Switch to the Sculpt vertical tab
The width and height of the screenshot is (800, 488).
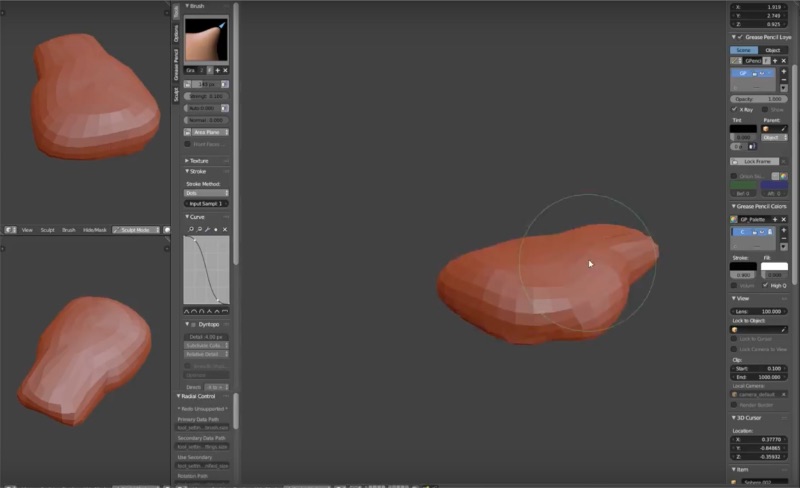coord(177,94)
